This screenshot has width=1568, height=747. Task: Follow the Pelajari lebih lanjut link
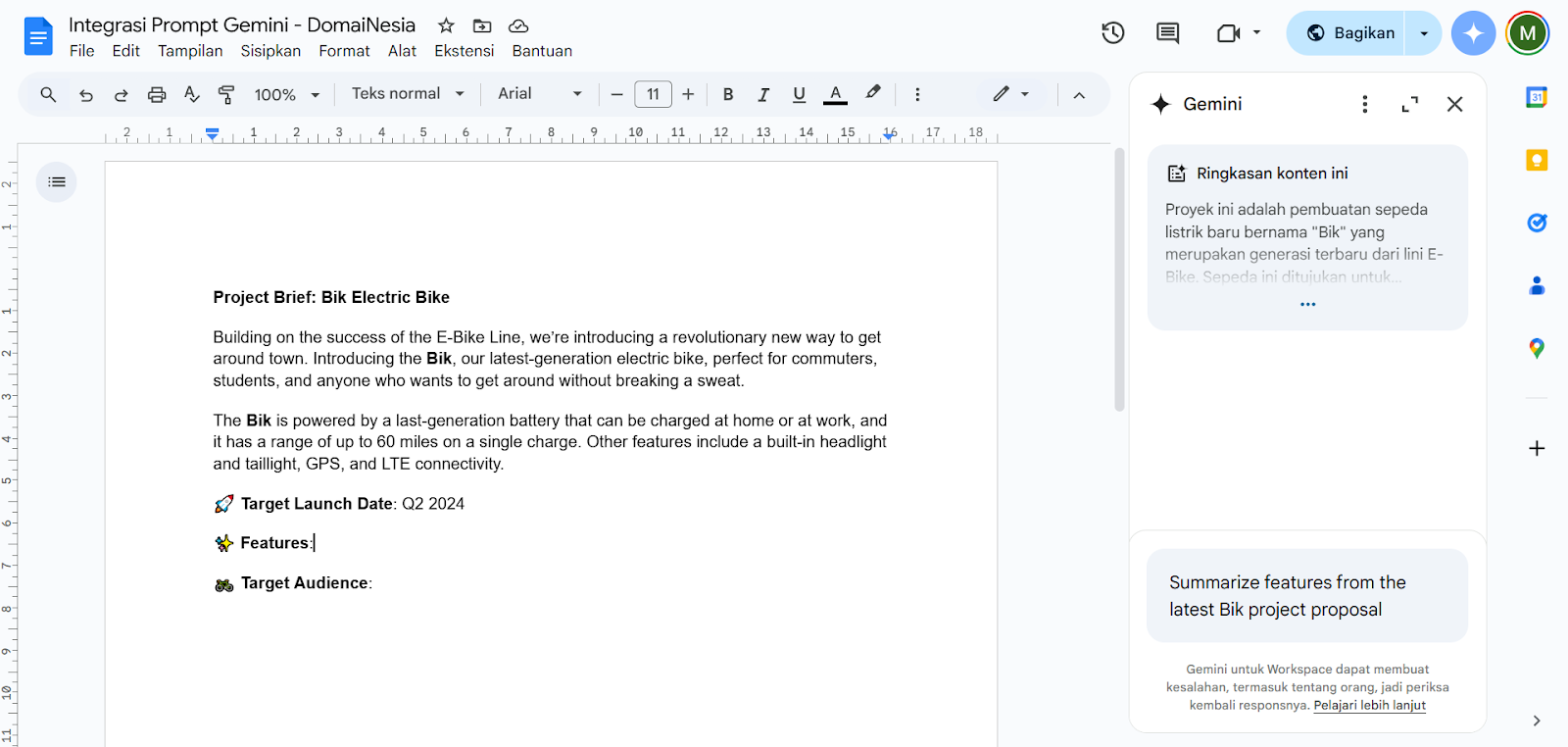pos(1369,705)
